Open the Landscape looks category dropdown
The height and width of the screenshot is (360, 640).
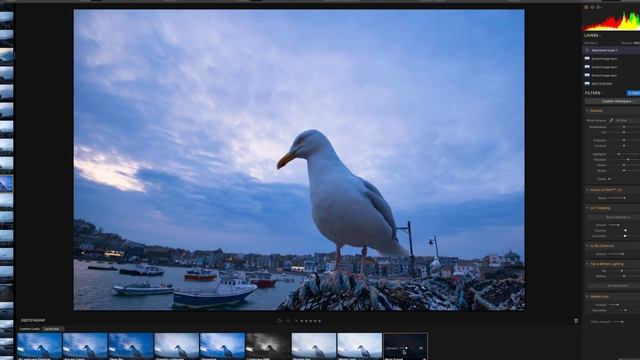click(53, 329)
